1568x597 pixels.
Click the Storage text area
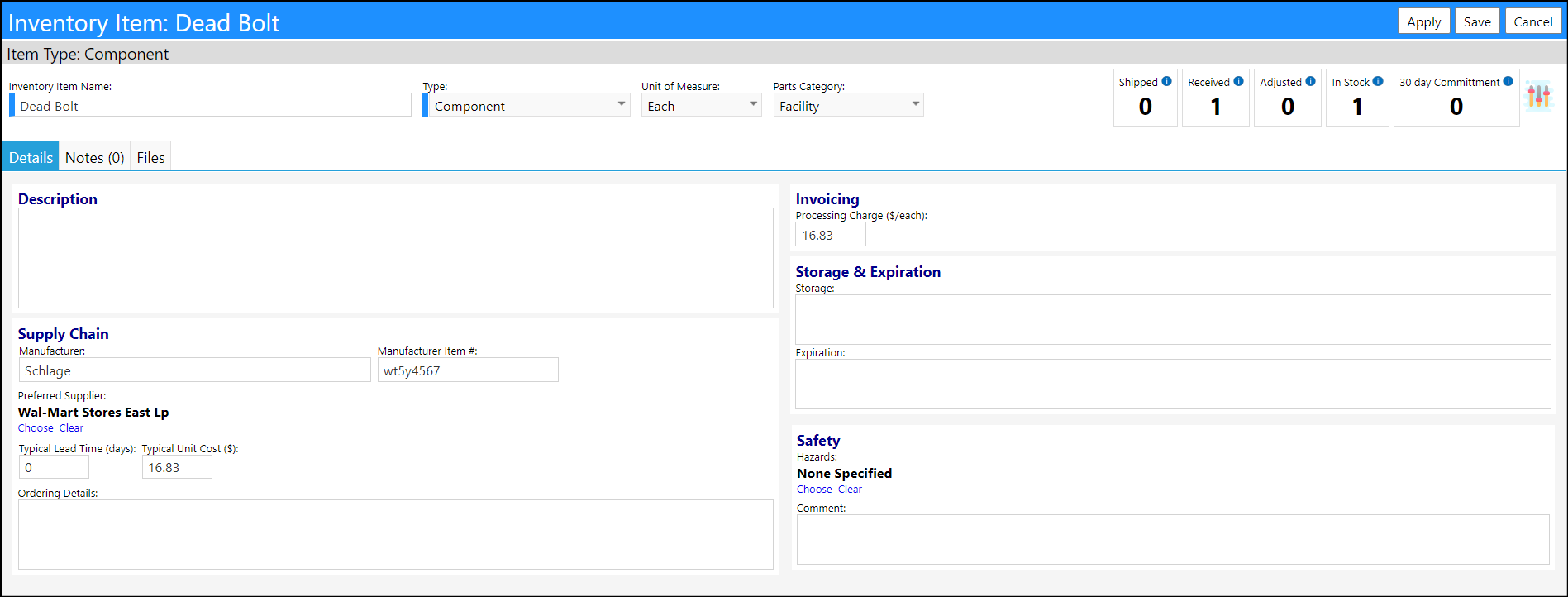(1173, 319)
